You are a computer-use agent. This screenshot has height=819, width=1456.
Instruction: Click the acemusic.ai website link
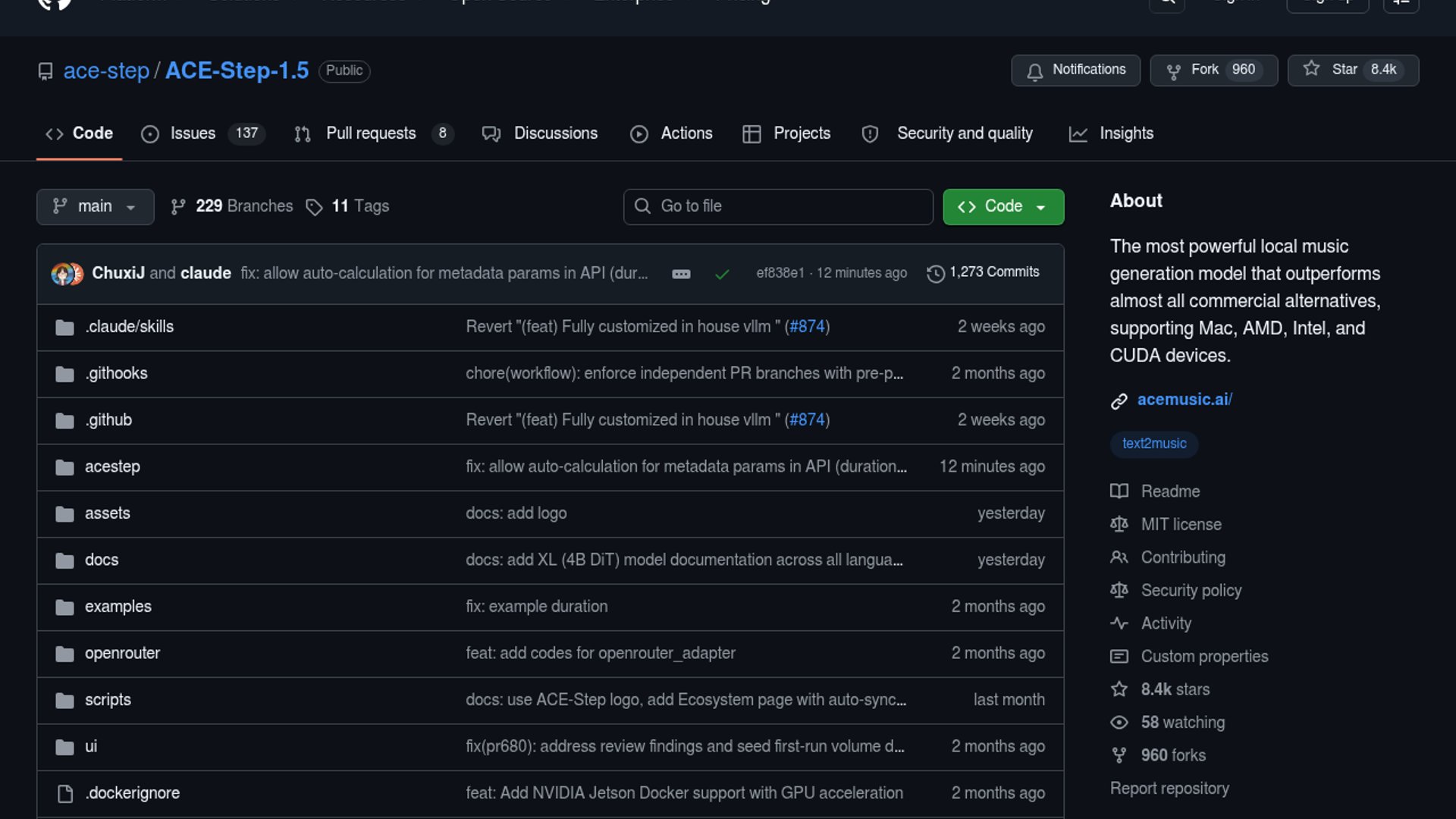[x=1184, y=400]
